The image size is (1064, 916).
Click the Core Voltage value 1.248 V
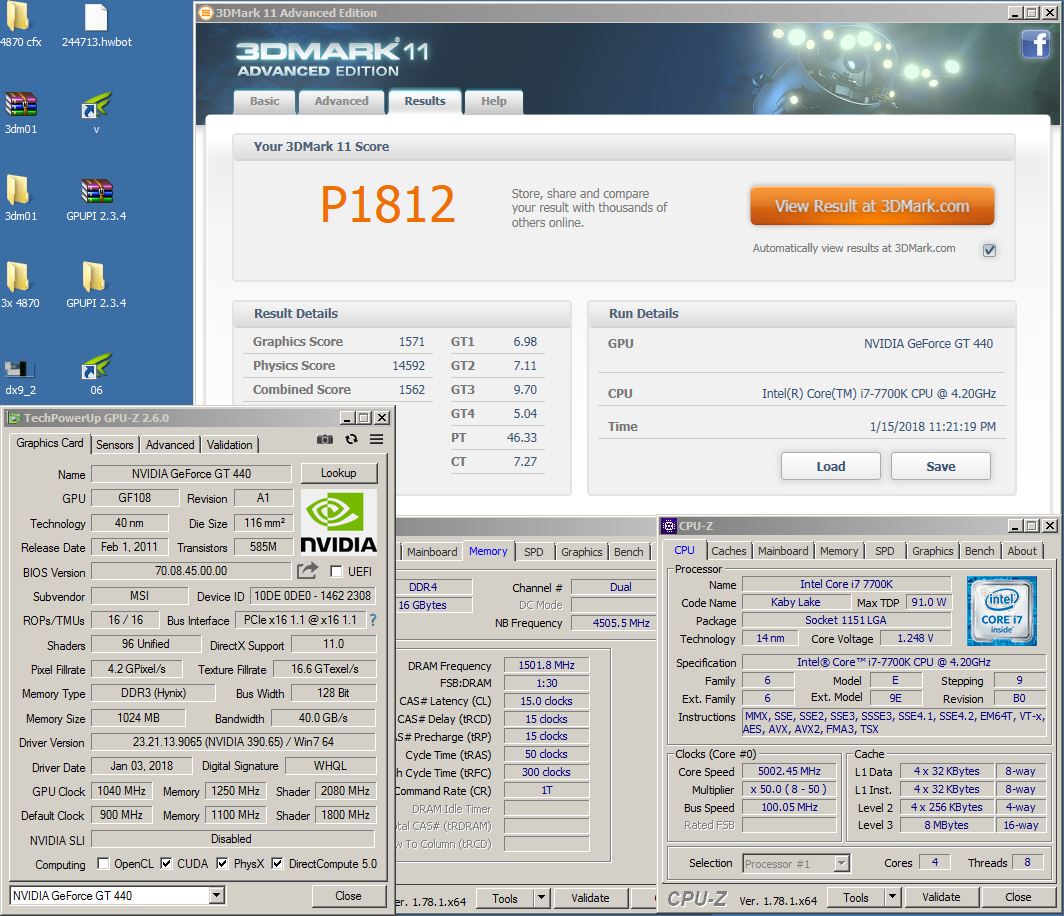[915, 638]
